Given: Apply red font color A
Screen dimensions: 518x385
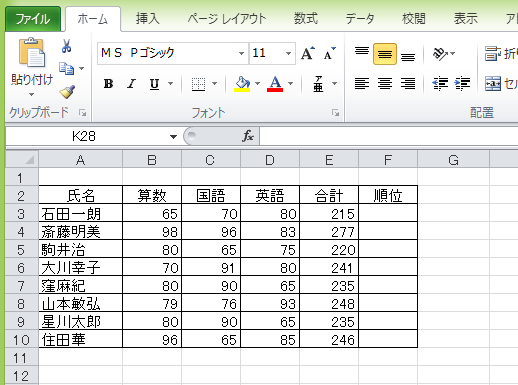Looking at the screenshot, I should point(275,84).
